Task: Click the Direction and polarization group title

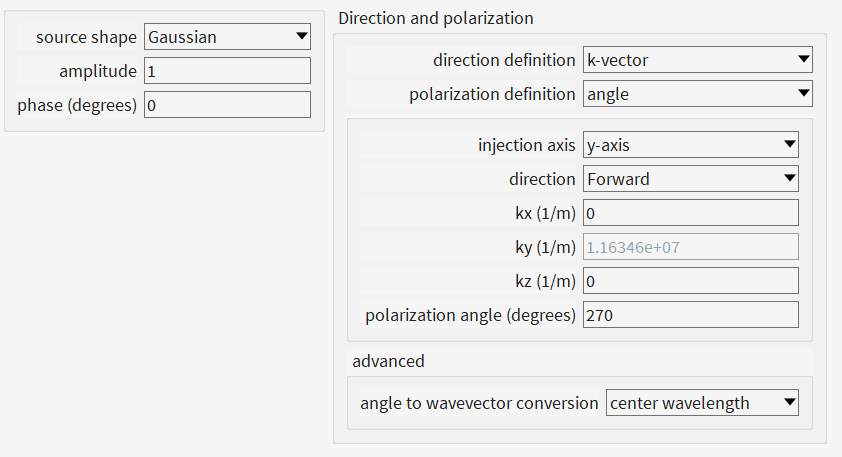Action: [x=435, y=18]
